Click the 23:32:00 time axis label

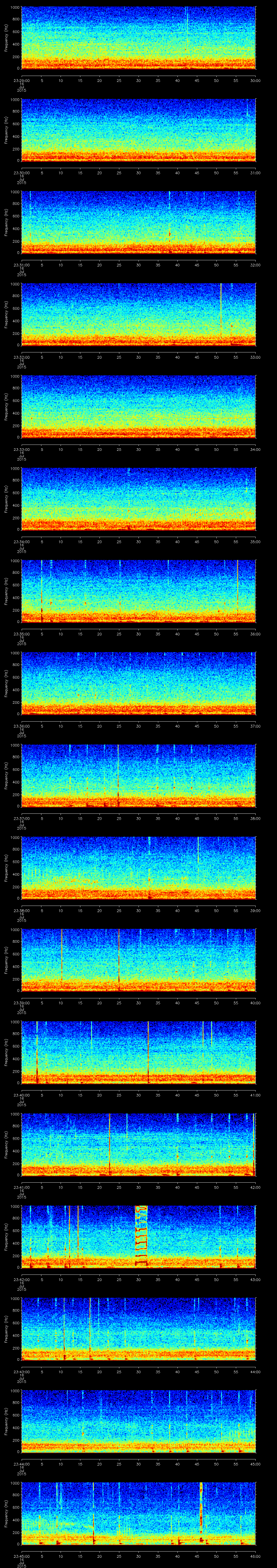click(x=21, y=357)
